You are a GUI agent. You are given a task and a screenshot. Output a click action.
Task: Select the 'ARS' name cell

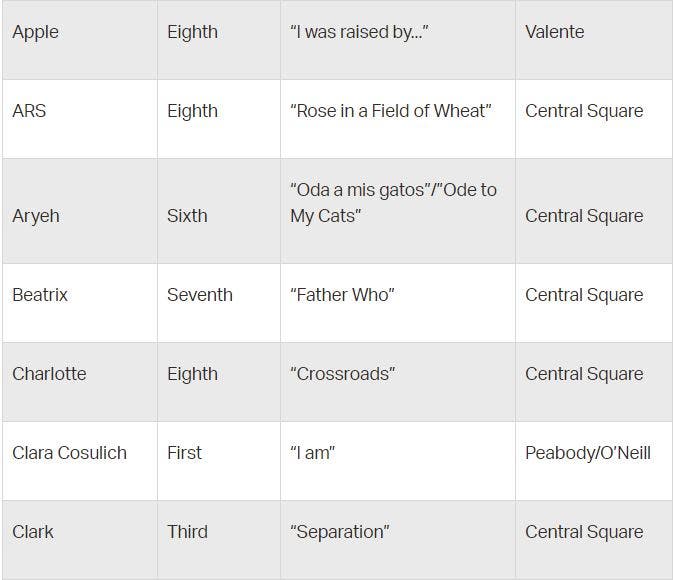[29, 111]
